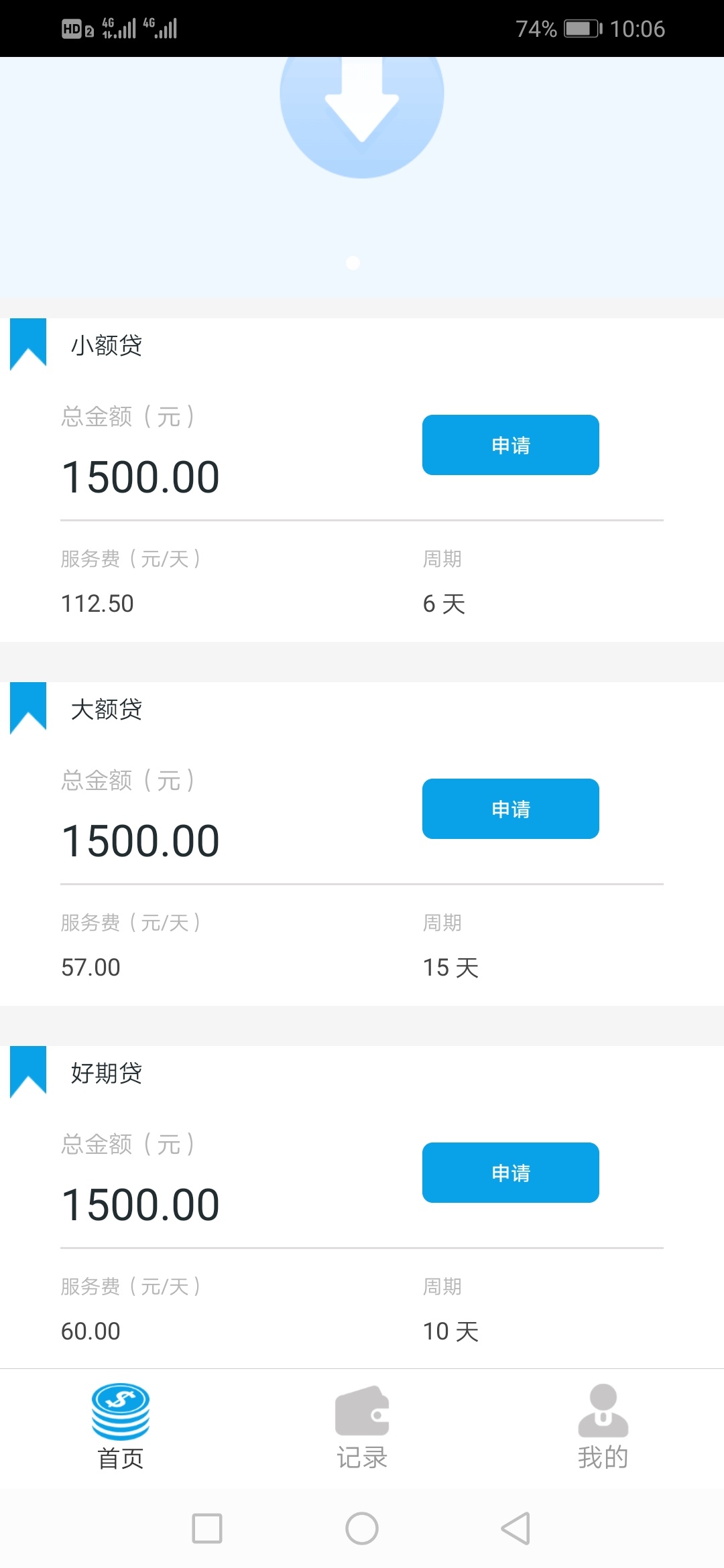Tap the blue bookmark icon beside 小额贷
724x1568 pixels.
28,344
